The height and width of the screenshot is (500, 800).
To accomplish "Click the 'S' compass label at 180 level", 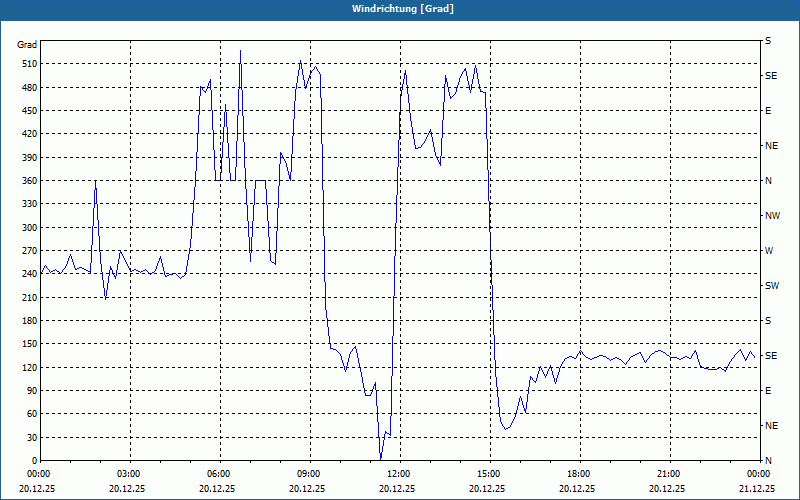I will pyautogui.click(x=768, y=321).
